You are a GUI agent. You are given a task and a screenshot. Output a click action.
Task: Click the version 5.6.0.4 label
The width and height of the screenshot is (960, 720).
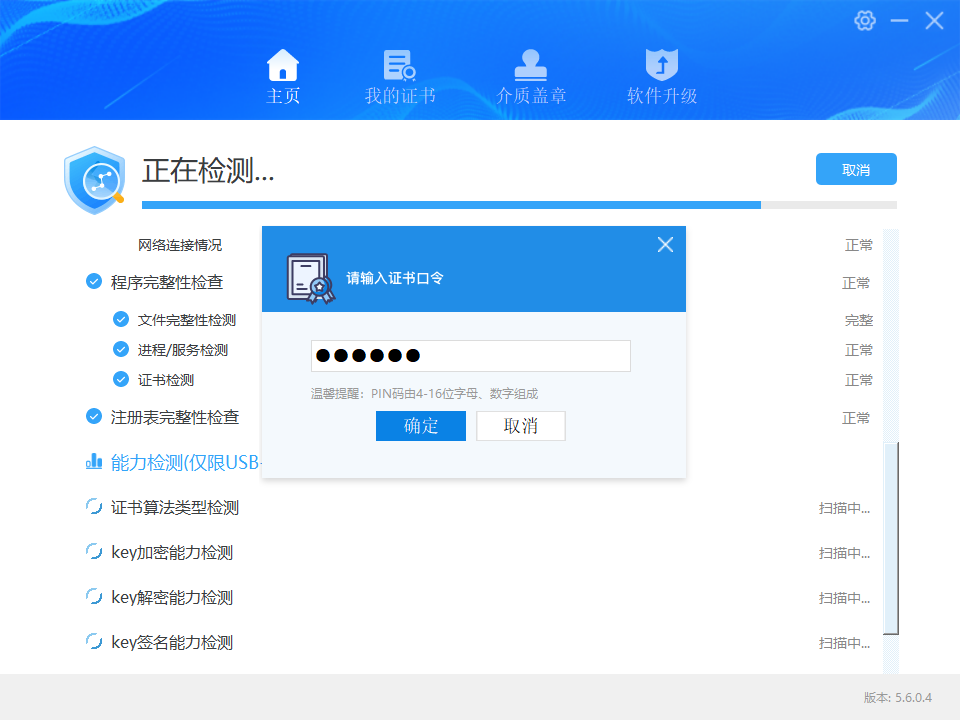point(898,697)
